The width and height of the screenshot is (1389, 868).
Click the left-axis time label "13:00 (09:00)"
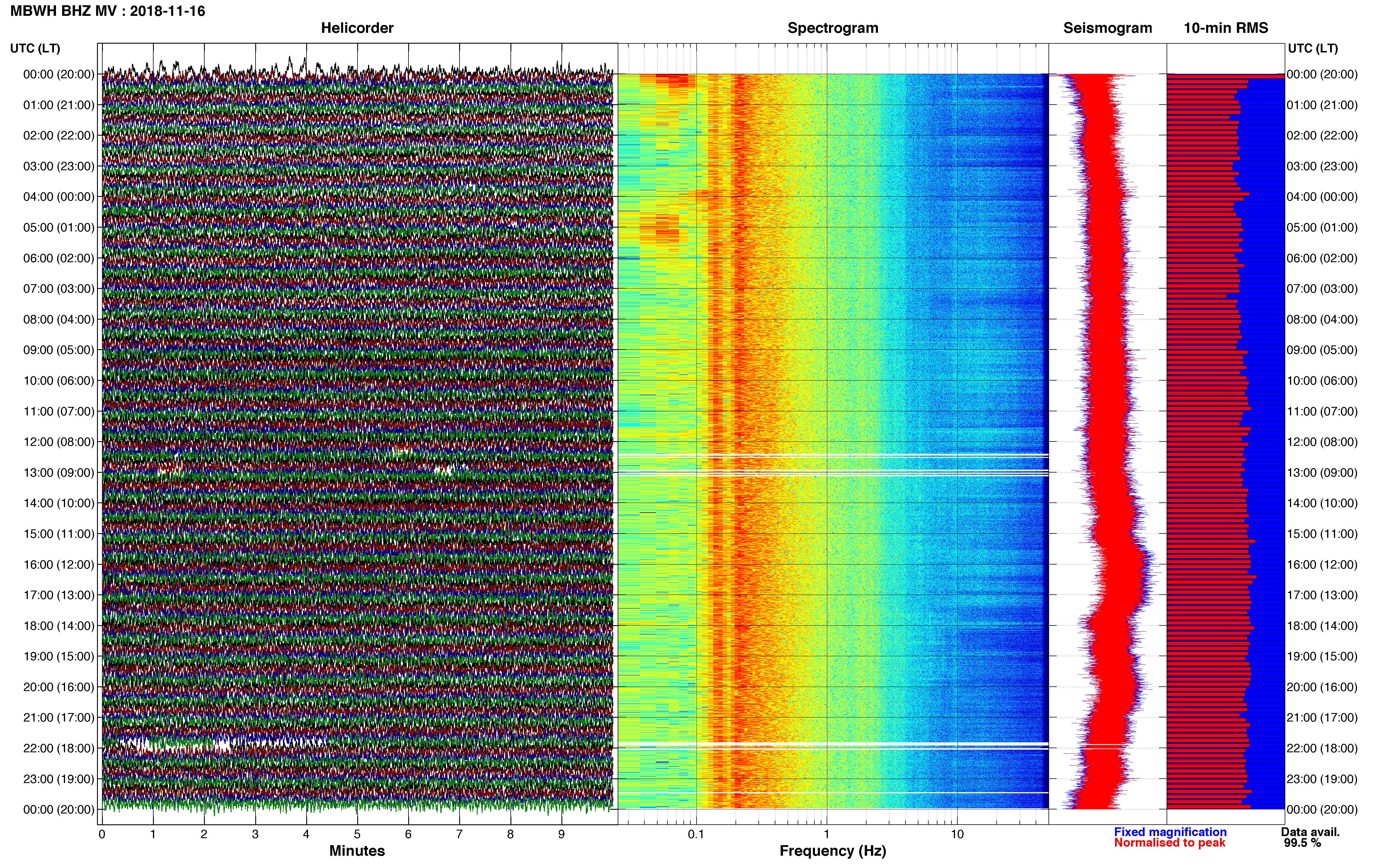[x=59, y=473]
